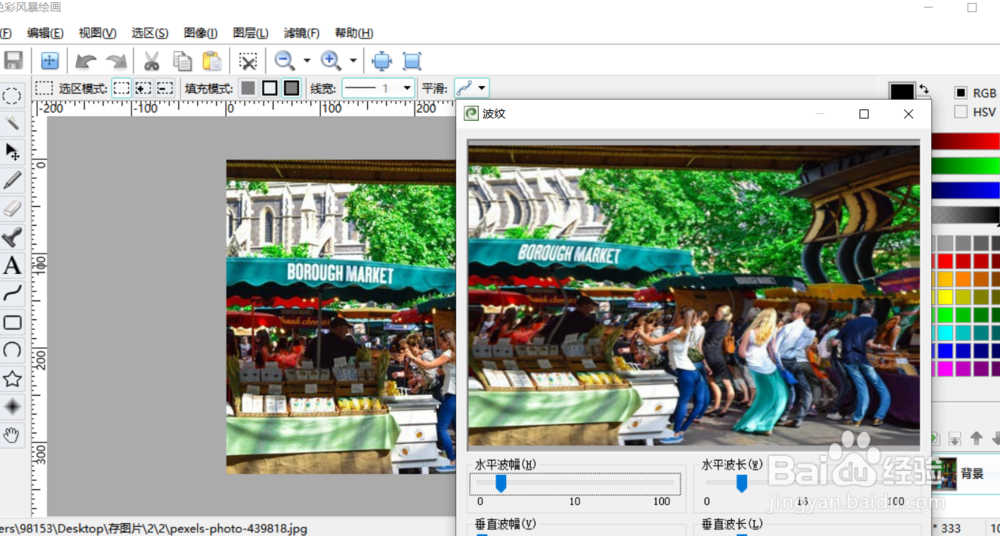1000x536 pixels.
Task: Select the hand pan tool
Action: click(11, 435)
